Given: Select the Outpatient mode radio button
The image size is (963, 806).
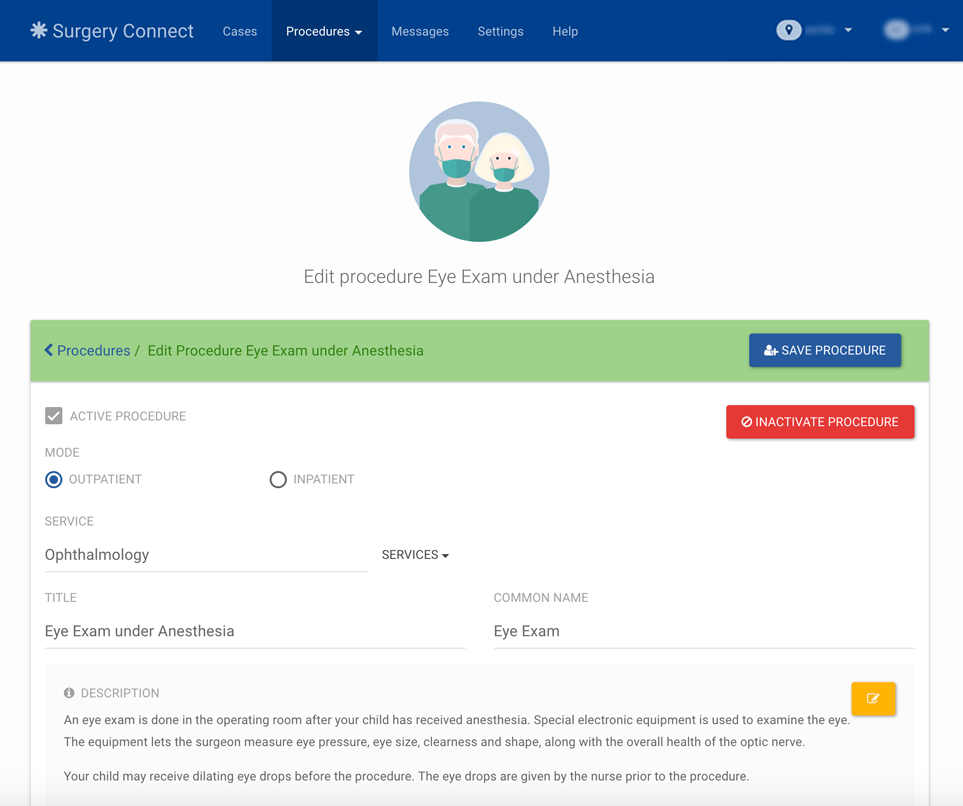Looking at the screenshot, I should (53, 479).
